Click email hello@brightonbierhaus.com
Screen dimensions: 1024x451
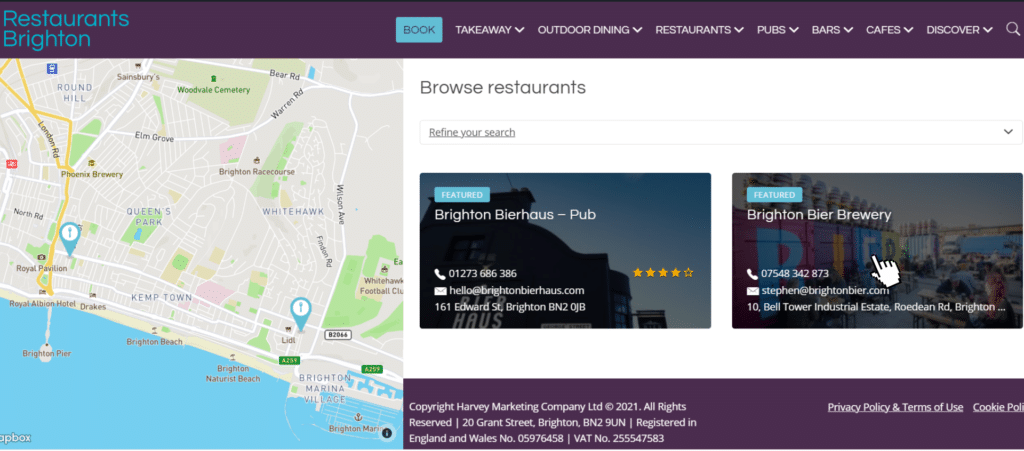click(x=517, y=290)
